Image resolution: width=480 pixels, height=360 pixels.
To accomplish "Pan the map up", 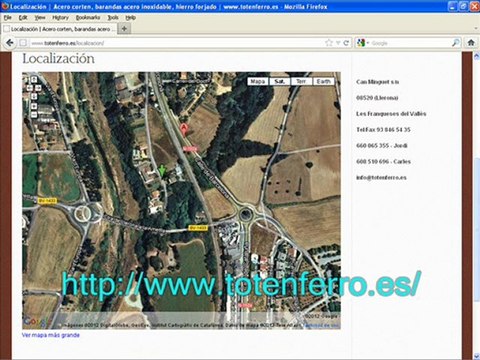I will [x=34, y=79].
